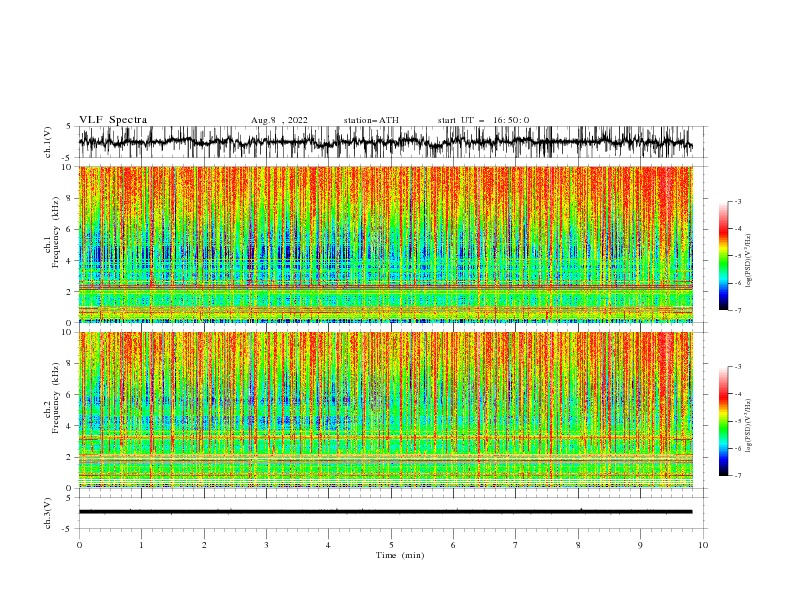
Task: Click the ch.1 frequency tick label 8
Action: pyautogui.click(x=69, y=198)
